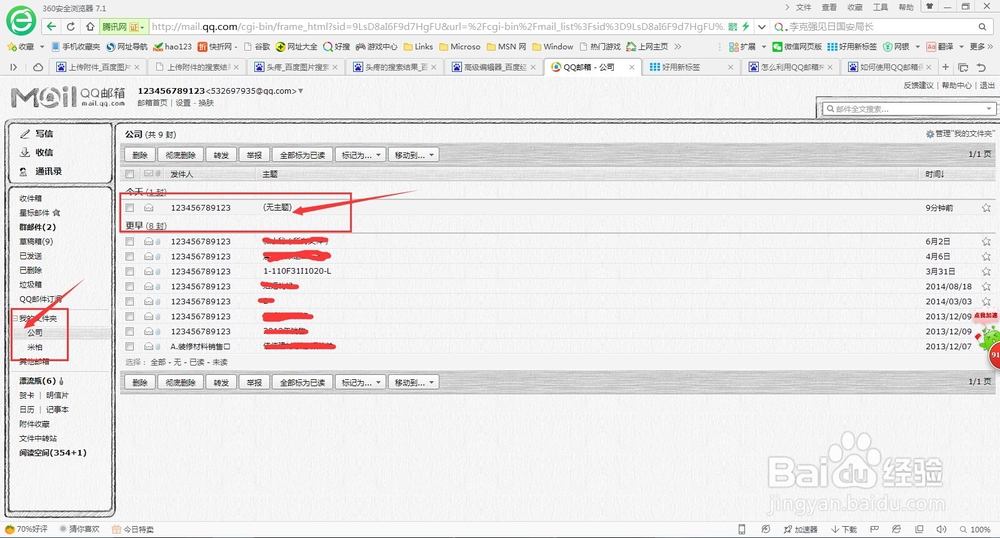Open 快折网 bookmark
Screen dimensions: 1000x538
pos(215,47)
